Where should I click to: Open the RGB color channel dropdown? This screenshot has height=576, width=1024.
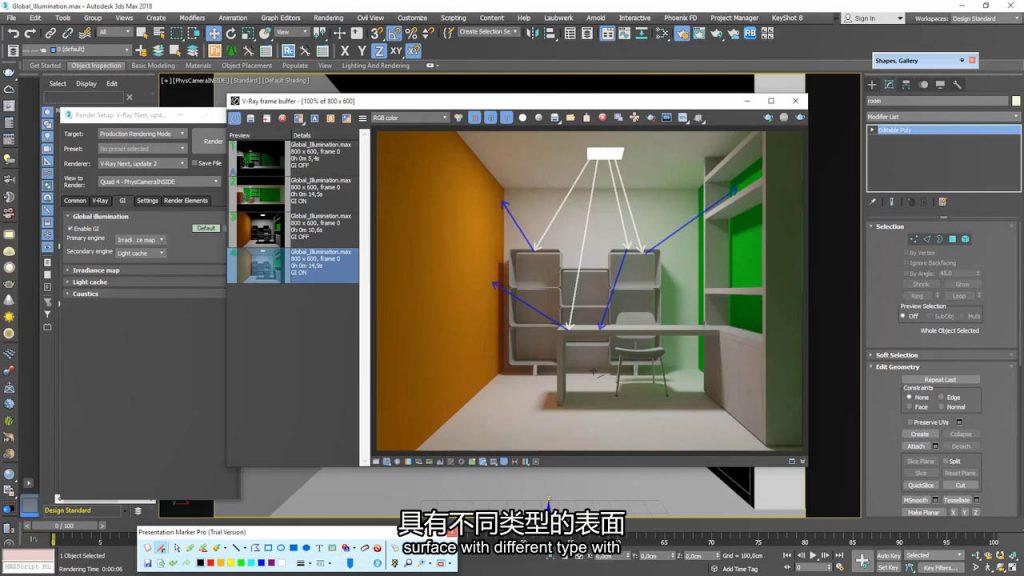coord(409,118)
